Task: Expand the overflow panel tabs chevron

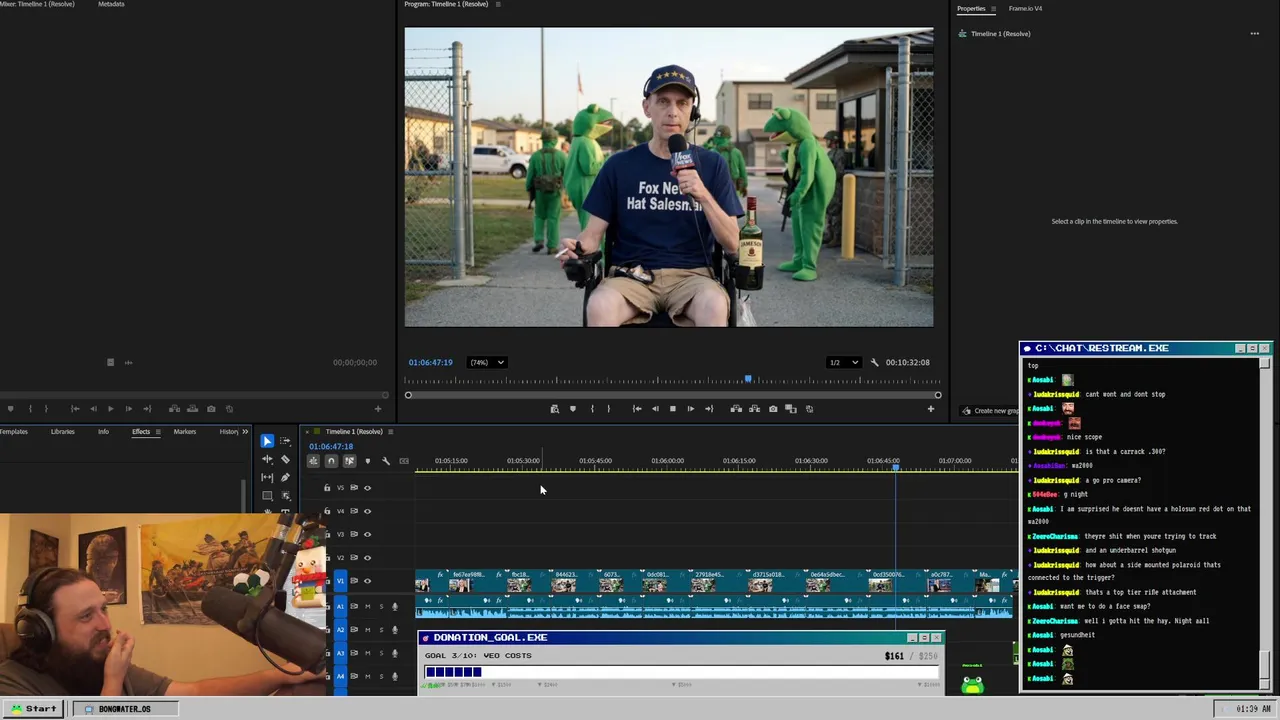Action: click(x=245, y=432)
